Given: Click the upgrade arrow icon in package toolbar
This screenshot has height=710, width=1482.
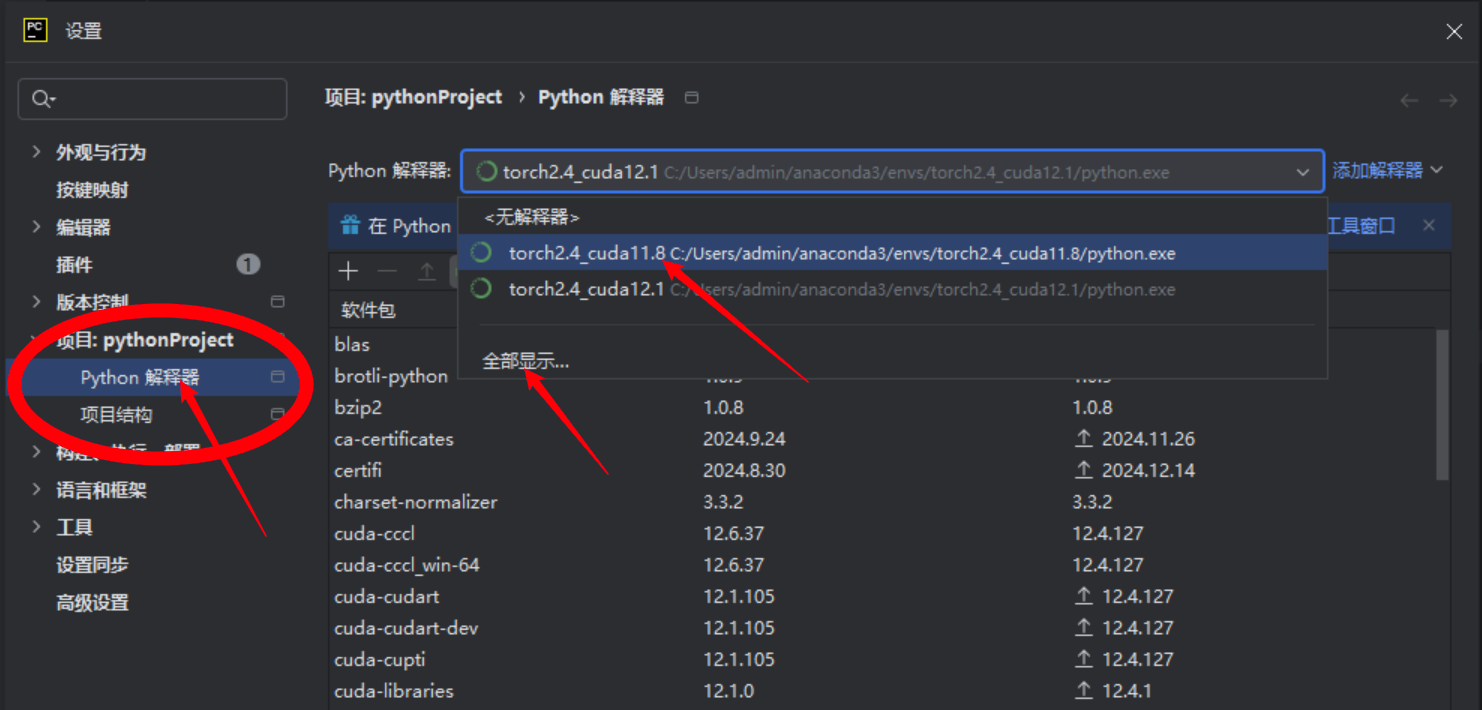Looking at the screenshot, I should click(427, 271).
